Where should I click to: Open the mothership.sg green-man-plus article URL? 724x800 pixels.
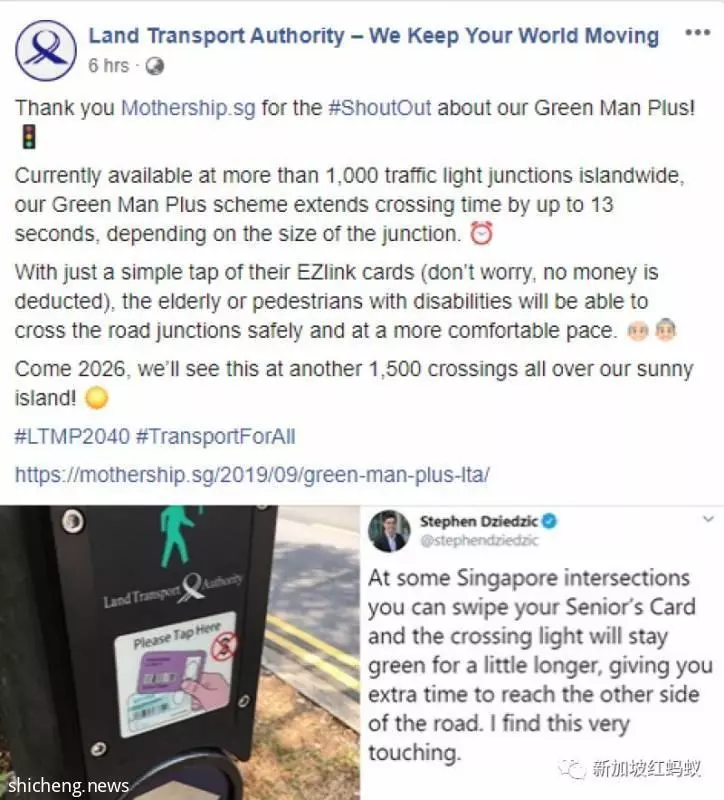(x=252, y=474)
